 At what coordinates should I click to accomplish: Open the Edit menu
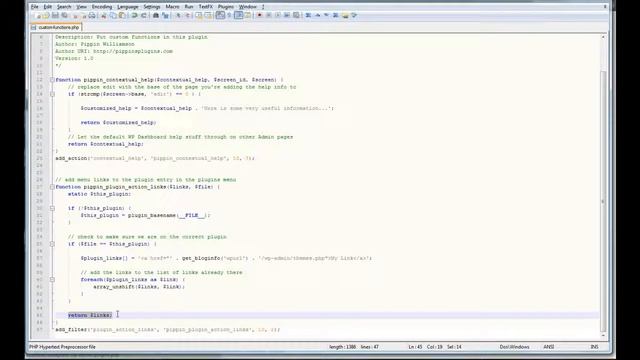click(x=48, y=7)
